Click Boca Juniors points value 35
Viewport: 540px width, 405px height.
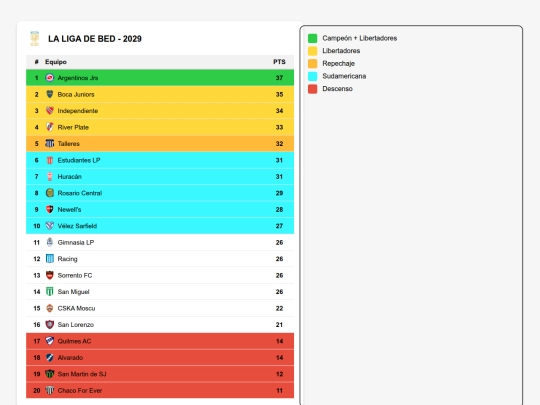pyautogui.click(x=279, y=94)
